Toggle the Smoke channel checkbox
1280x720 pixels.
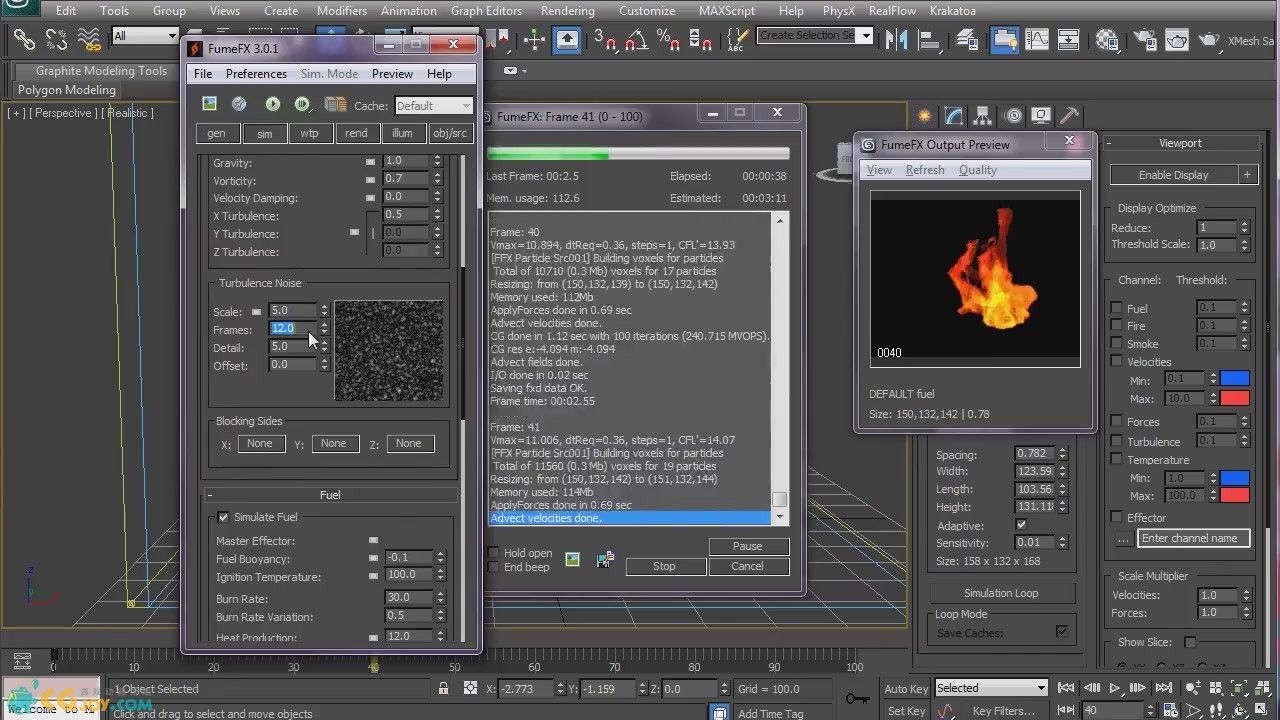(1117, 344)
